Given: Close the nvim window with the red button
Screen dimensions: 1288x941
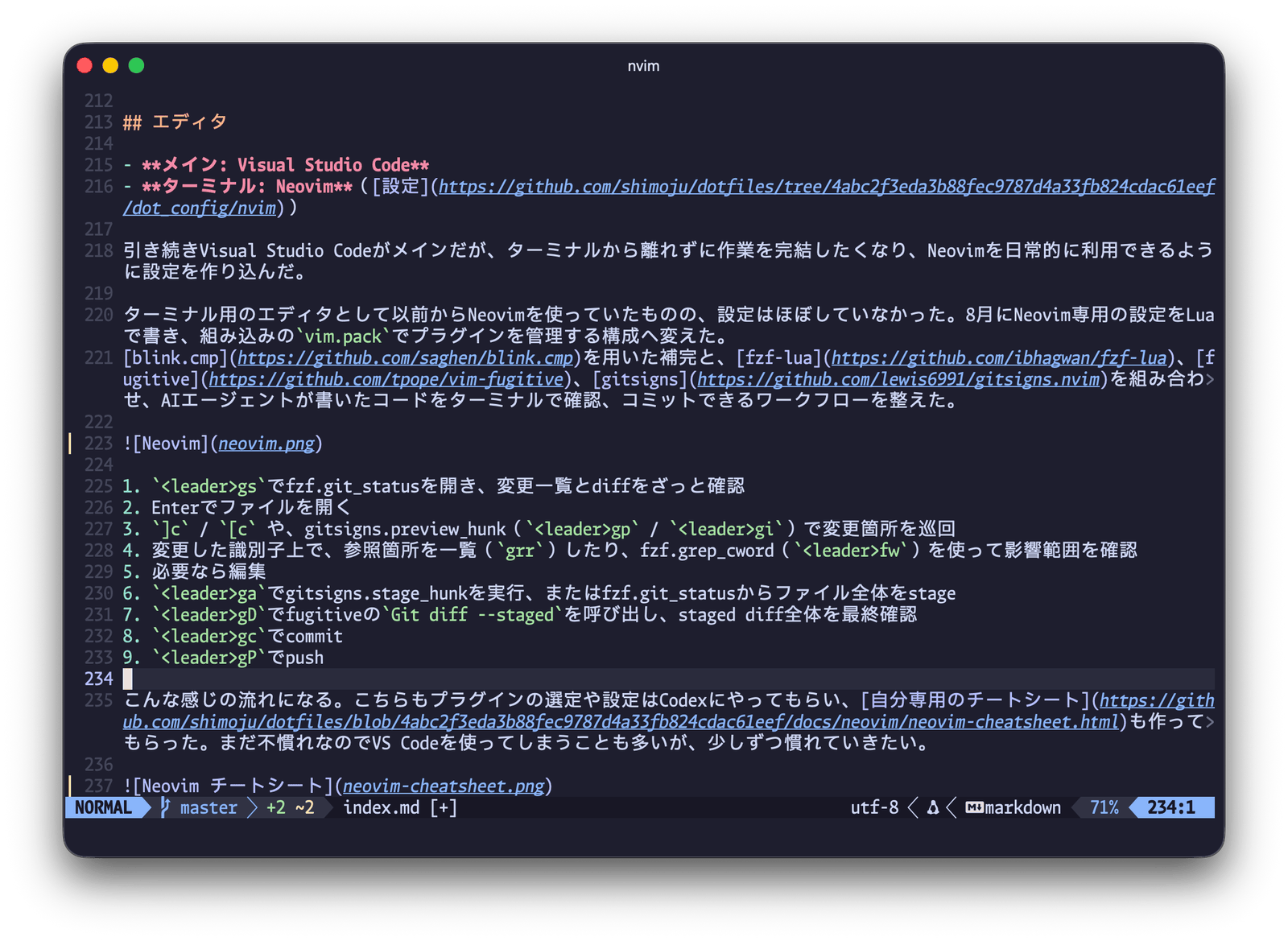Looking at the screenshot, I should [x=85, y=66].
